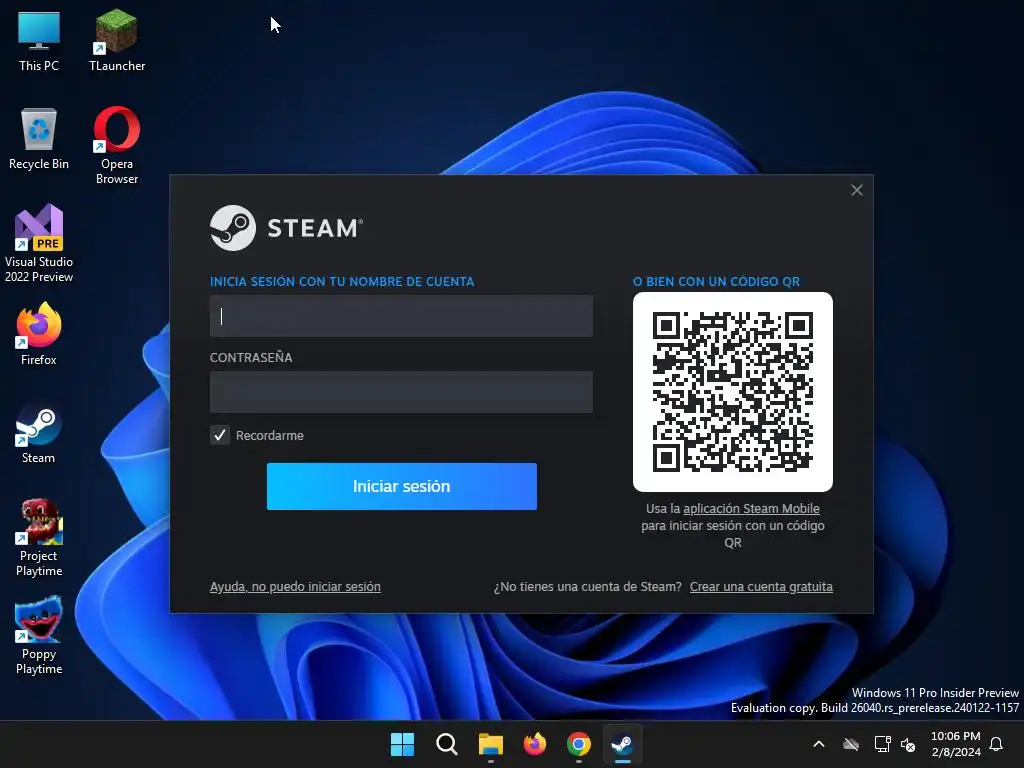The width and height of the screenshot is (1024, 768).
Task: Click 'INICIA SESIÓN CON TU NOMBRE DE CUENTA' label
Action: pos(342,281)
